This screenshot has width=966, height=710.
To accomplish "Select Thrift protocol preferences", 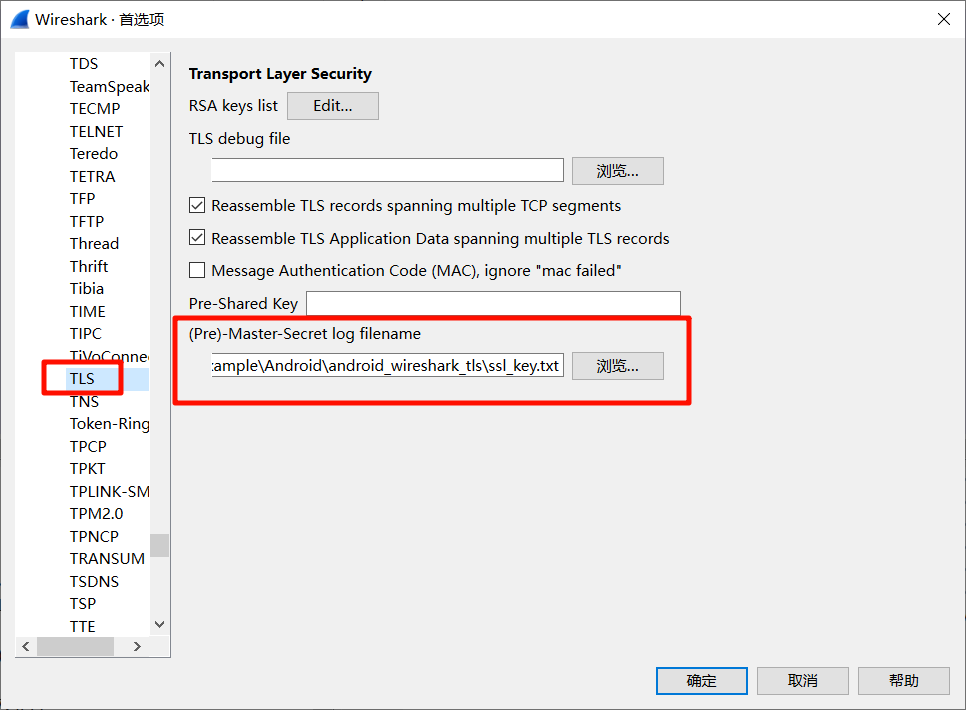I will [x=89, y=266].
